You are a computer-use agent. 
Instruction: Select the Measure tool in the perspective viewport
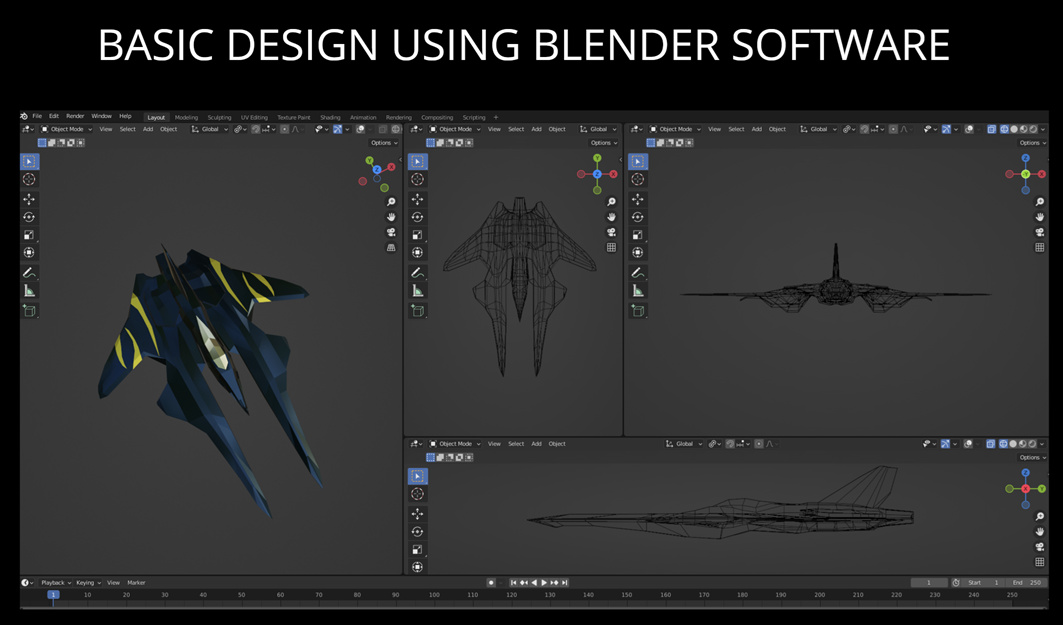click(29, 291)
